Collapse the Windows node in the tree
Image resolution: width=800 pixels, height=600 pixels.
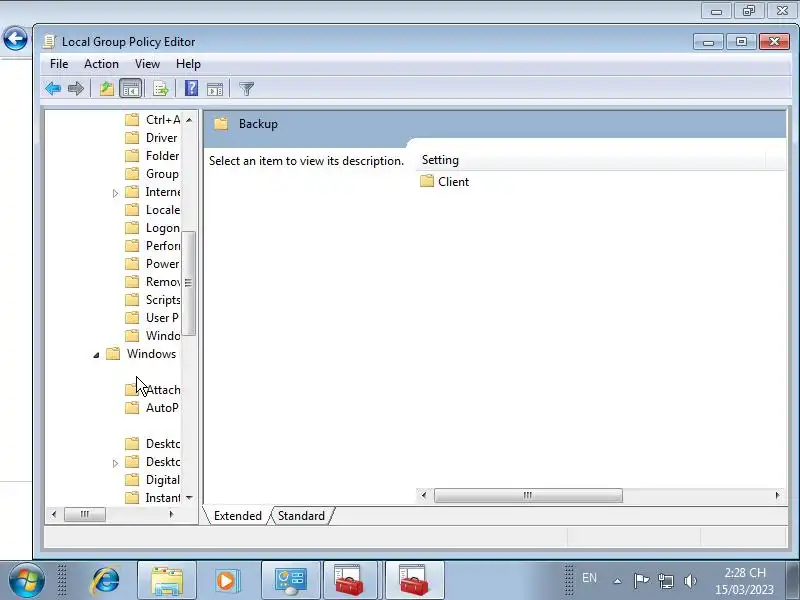pyautogui.click(x=96, y=355)
